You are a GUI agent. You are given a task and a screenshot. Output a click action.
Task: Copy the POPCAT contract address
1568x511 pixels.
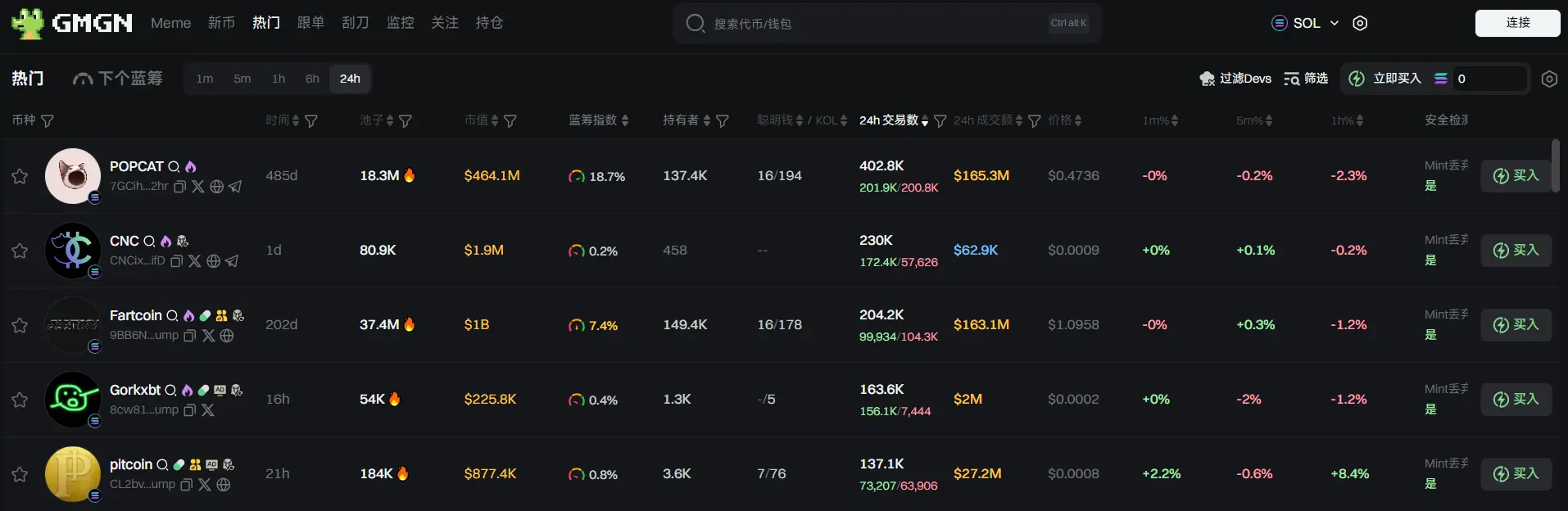180,187
